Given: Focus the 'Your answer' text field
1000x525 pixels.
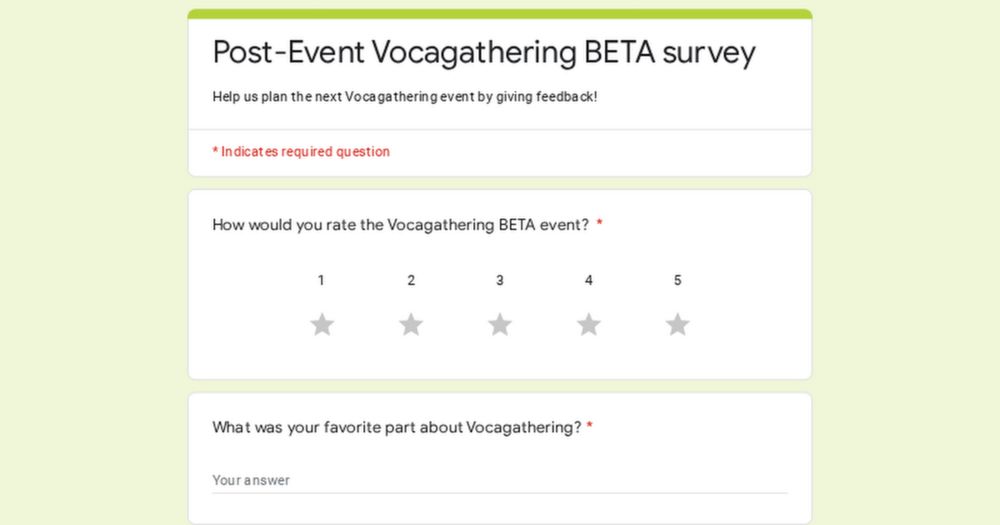Looking at the screenshot, I should (x=499, y=480).
